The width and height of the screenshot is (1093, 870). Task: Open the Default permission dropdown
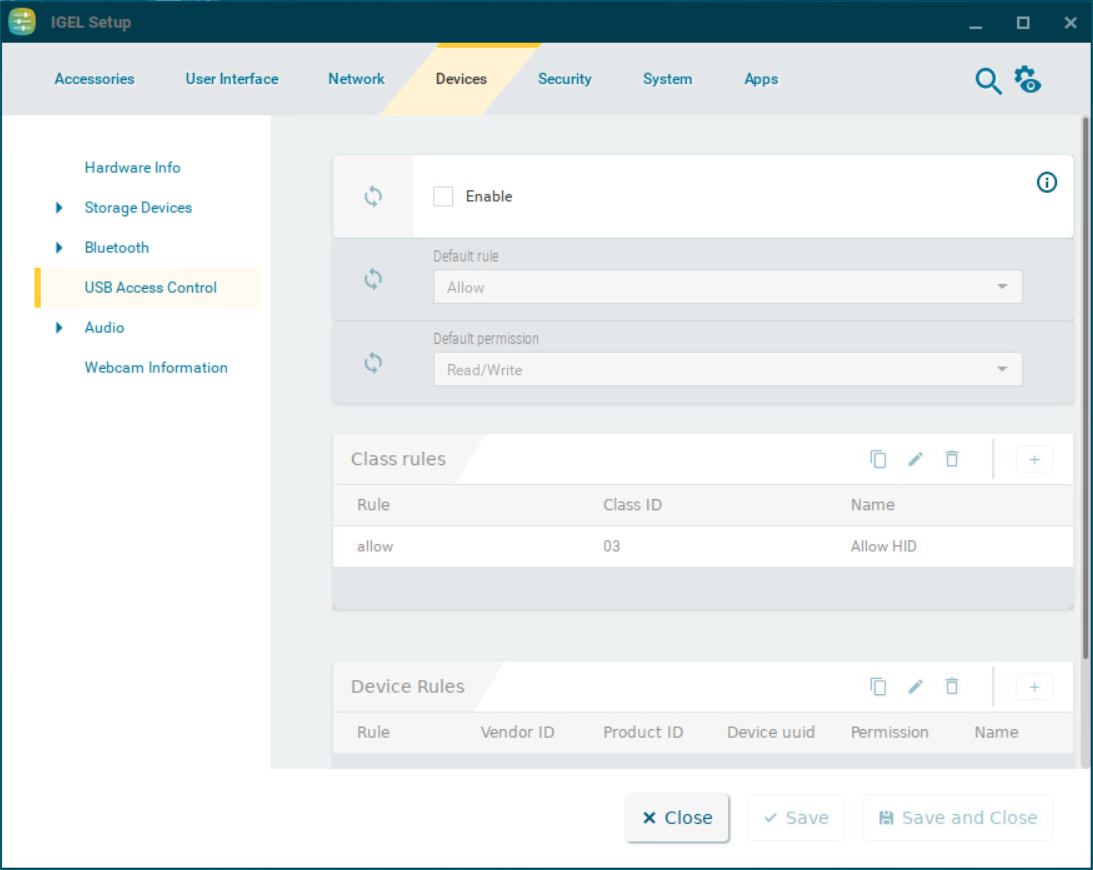coord(727,370)
